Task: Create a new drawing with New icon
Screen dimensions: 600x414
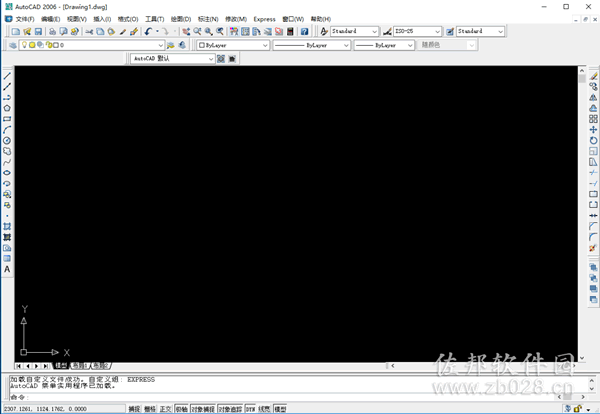Action: 16,31
